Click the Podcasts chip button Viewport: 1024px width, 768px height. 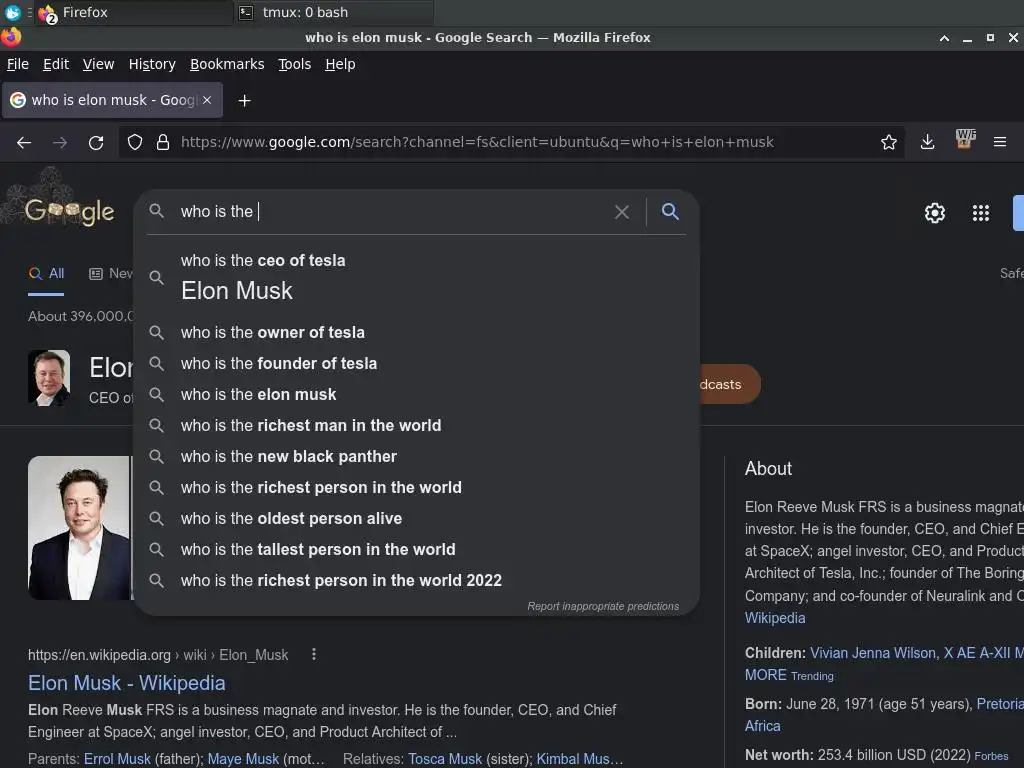(x=729, y=384)
